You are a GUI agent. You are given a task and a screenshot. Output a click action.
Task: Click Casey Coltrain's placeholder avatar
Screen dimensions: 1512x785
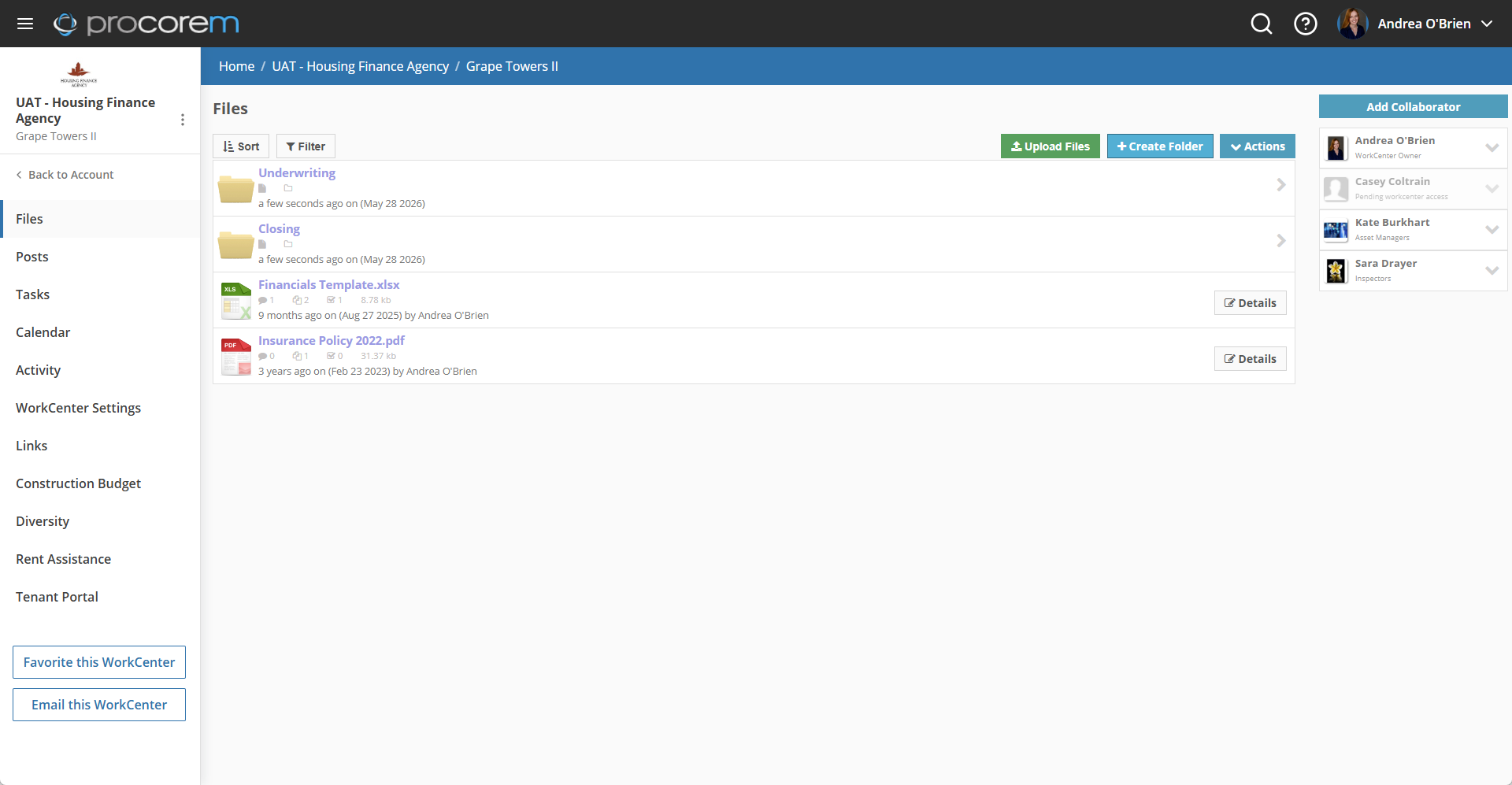tap(1336, 189)
